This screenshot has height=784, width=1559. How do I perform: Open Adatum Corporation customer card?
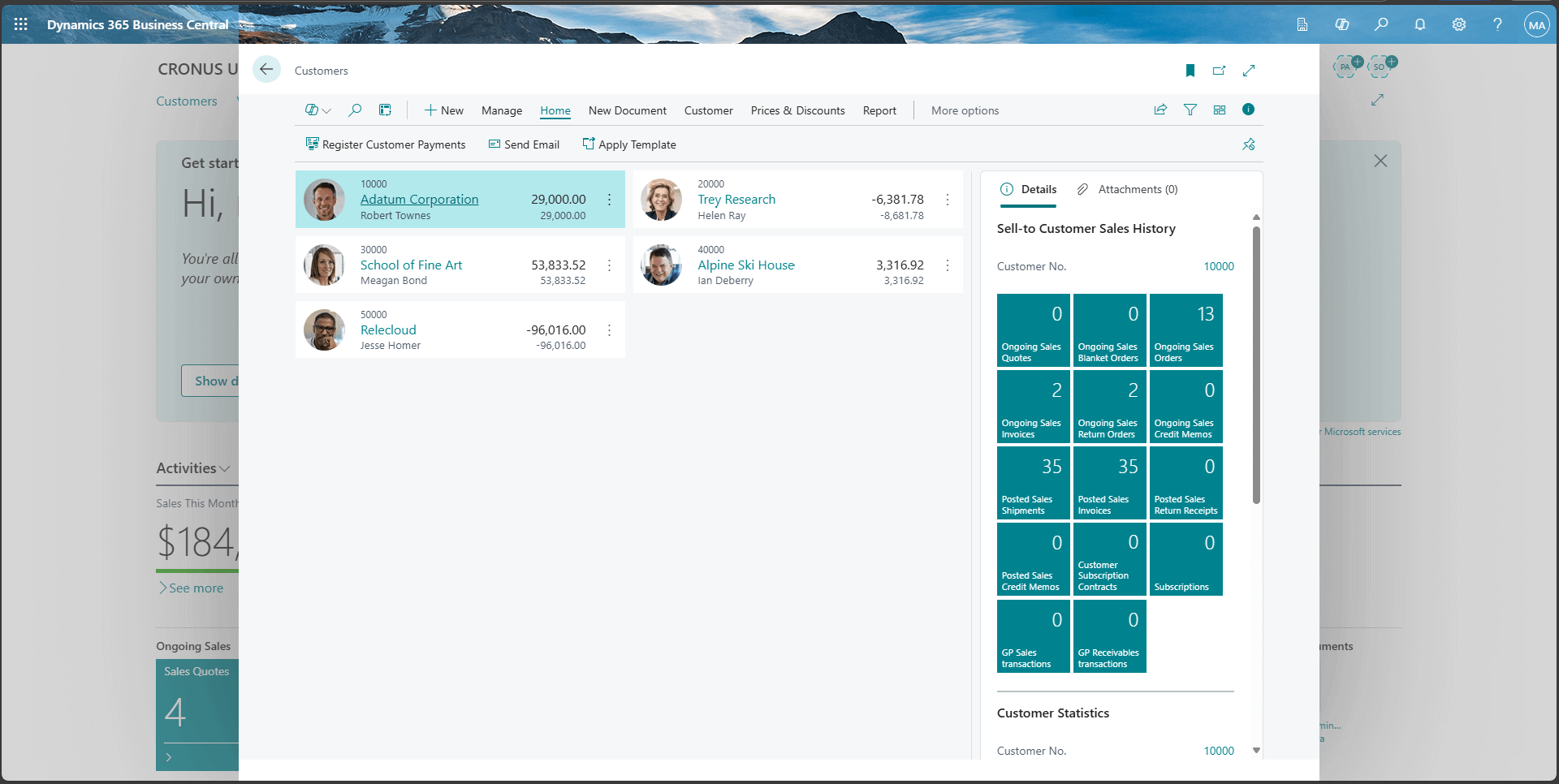[419, 199]
